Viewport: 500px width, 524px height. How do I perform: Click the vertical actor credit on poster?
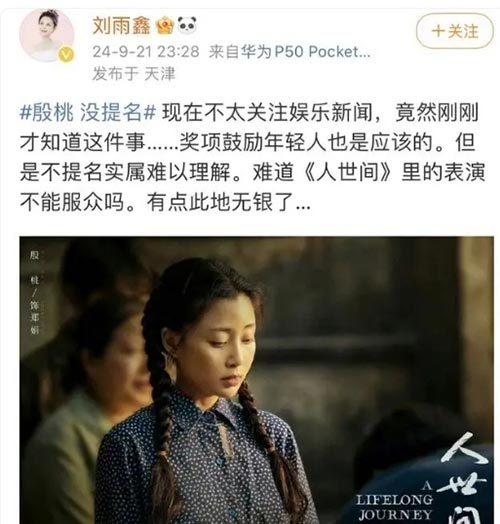(34, 292)
